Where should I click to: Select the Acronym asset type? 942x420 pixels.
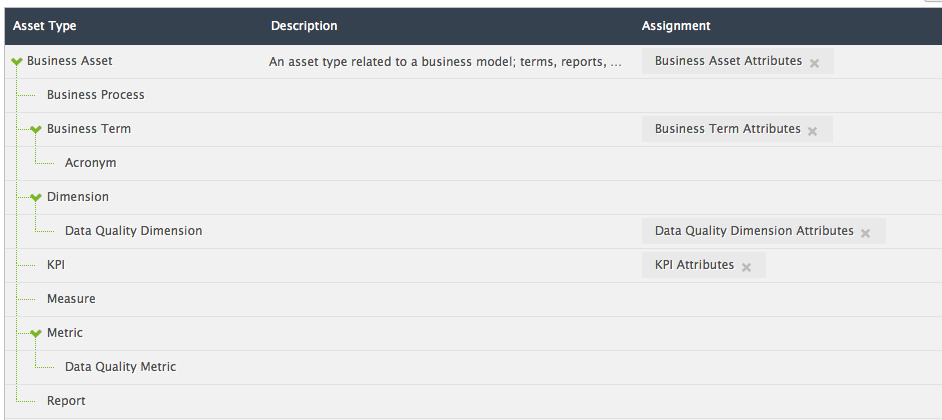point(91,163)
